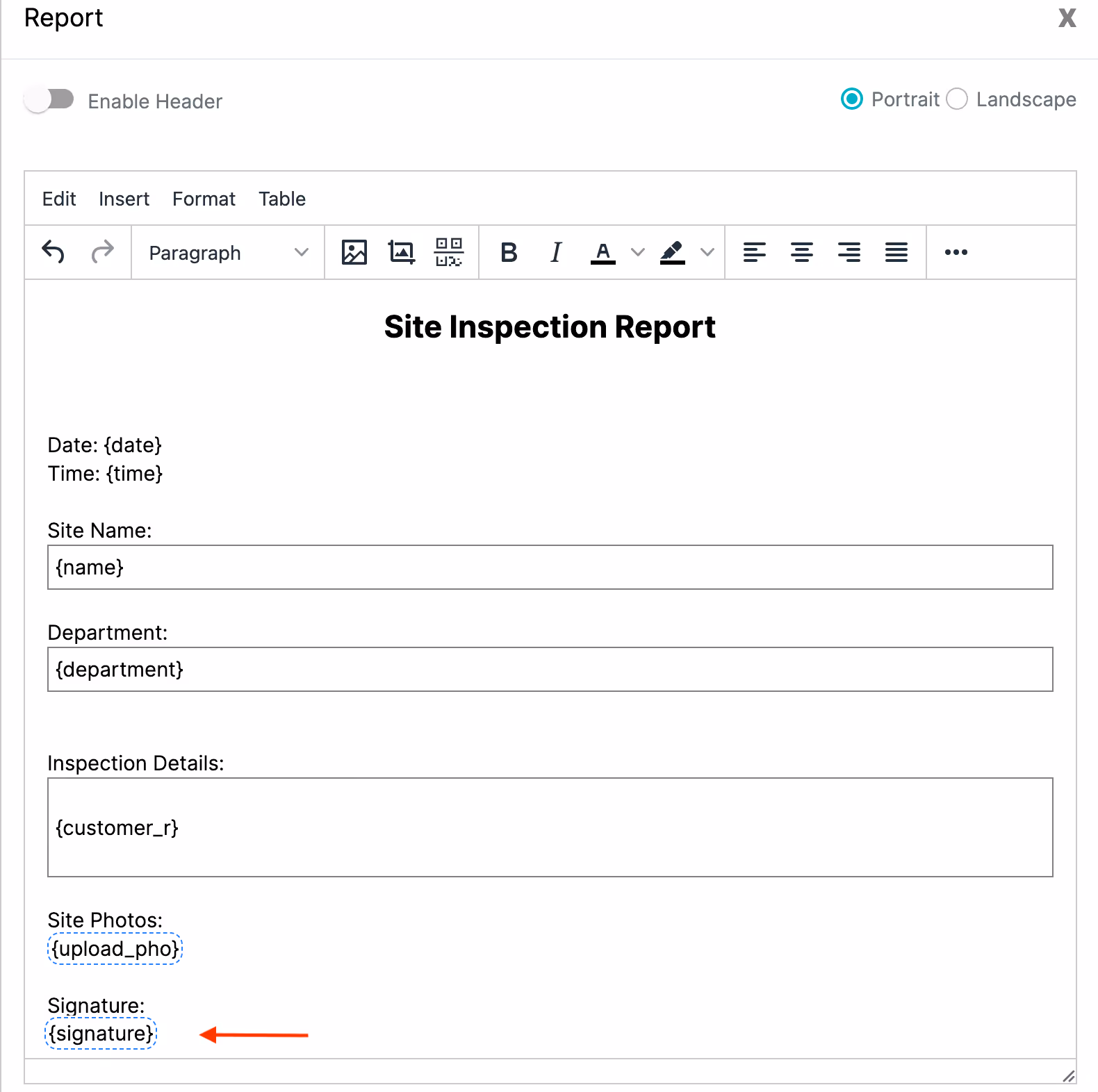Toggle the Enable Header switch
The width and height of the screenshot is (1098, 1092).
coord(49,99)
